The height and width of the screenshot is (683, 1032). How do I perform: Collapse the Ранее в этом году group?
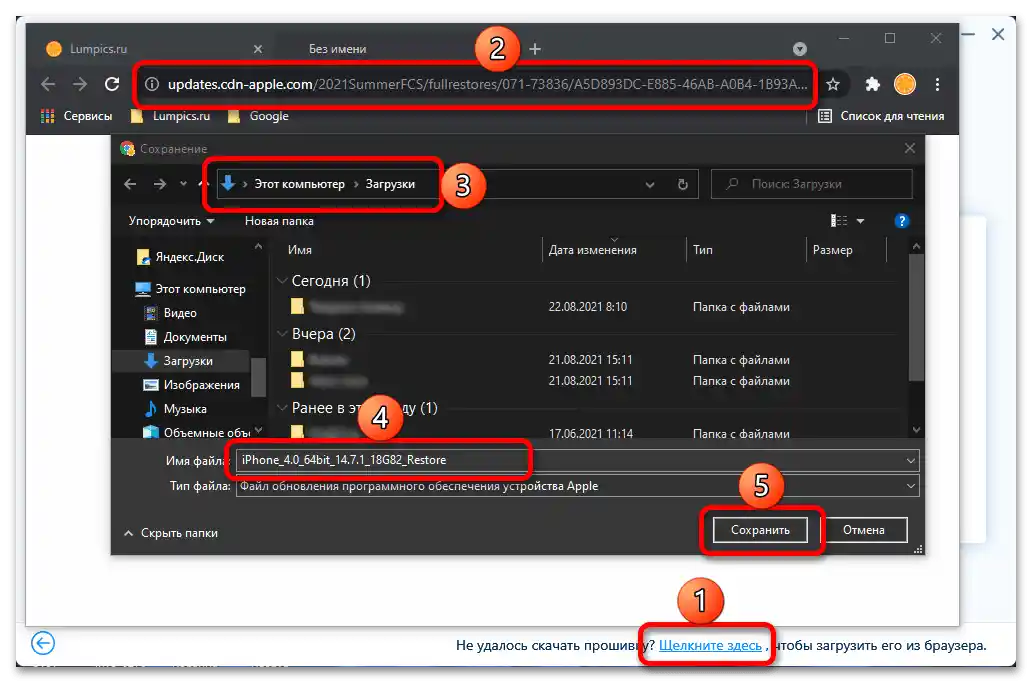point(282,408)
